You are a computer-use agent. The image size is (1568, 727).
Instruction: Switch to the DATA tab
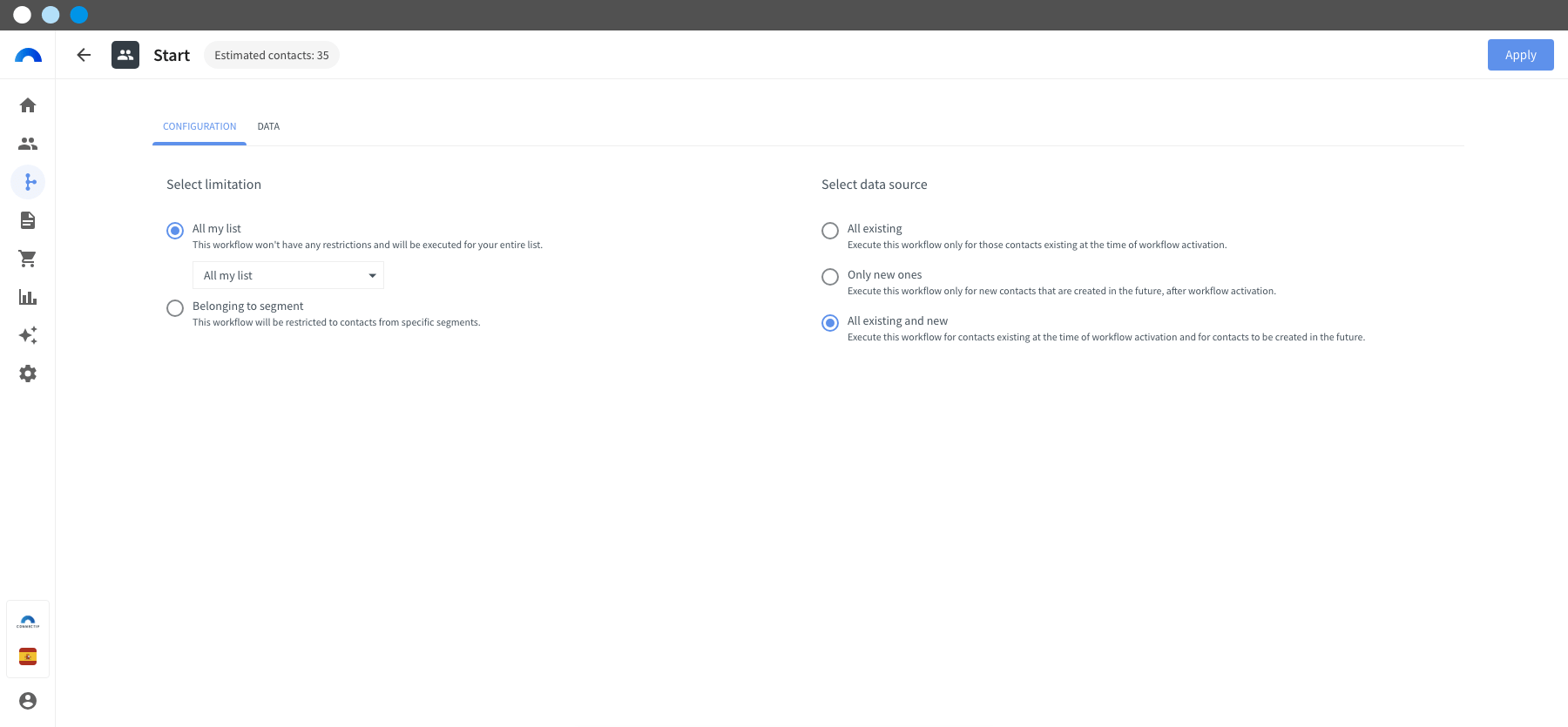click(268, 126)
